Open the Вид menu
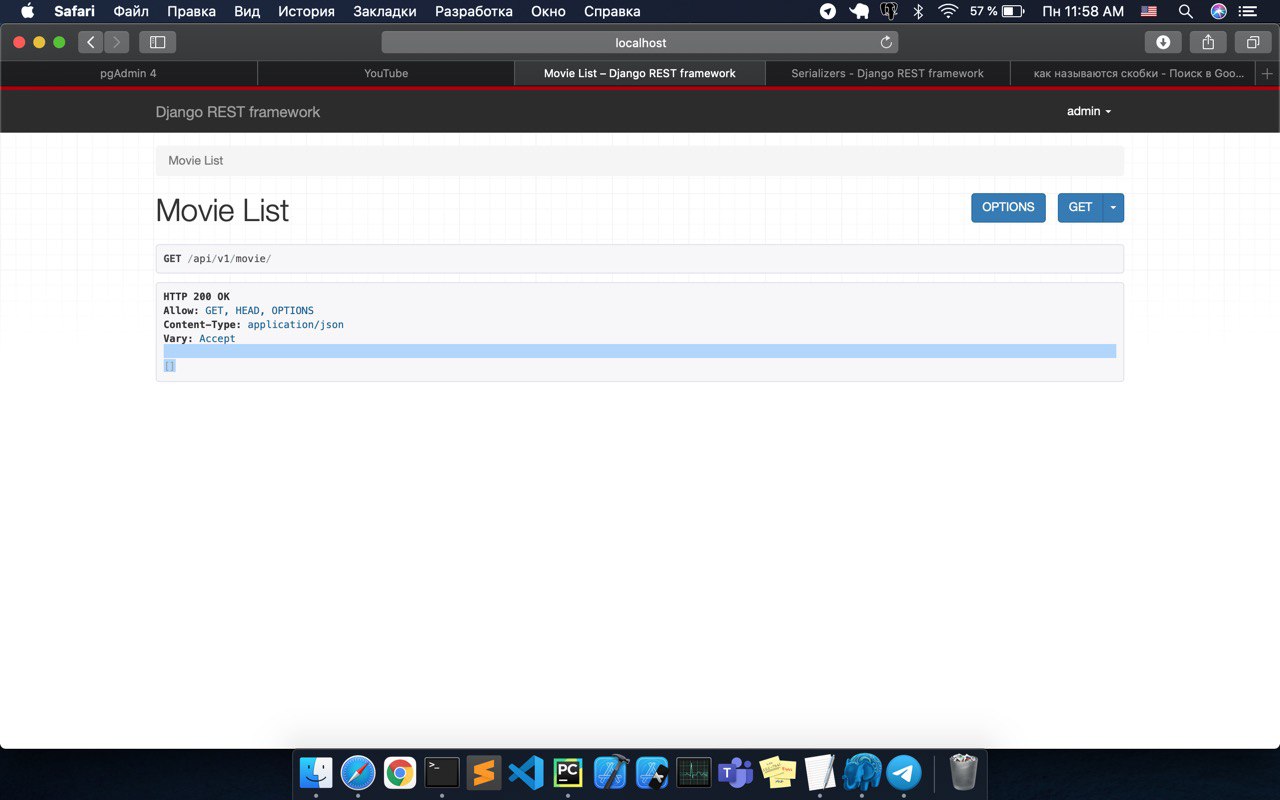This screenshot has width=1280, height=800. 247,12
